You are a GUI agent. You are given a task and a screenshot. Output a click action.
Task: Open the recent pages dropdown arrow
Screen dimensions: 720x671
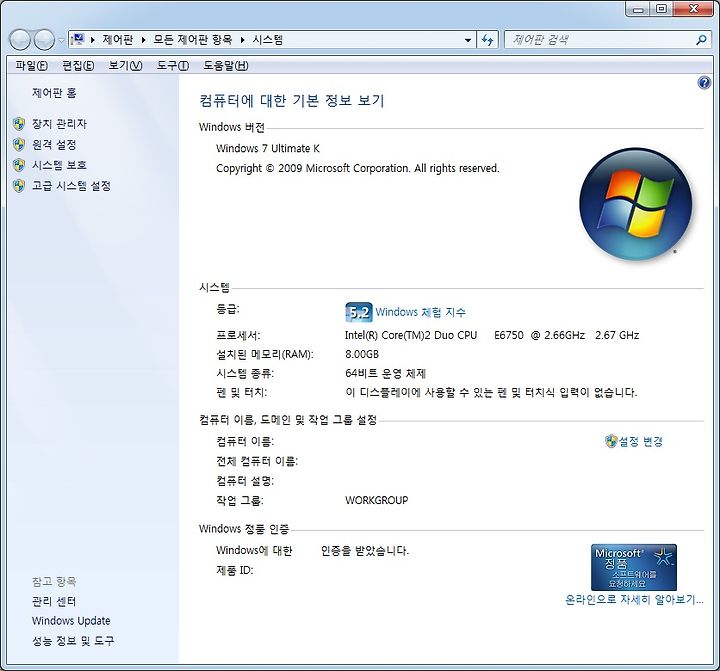pos(61,40)
